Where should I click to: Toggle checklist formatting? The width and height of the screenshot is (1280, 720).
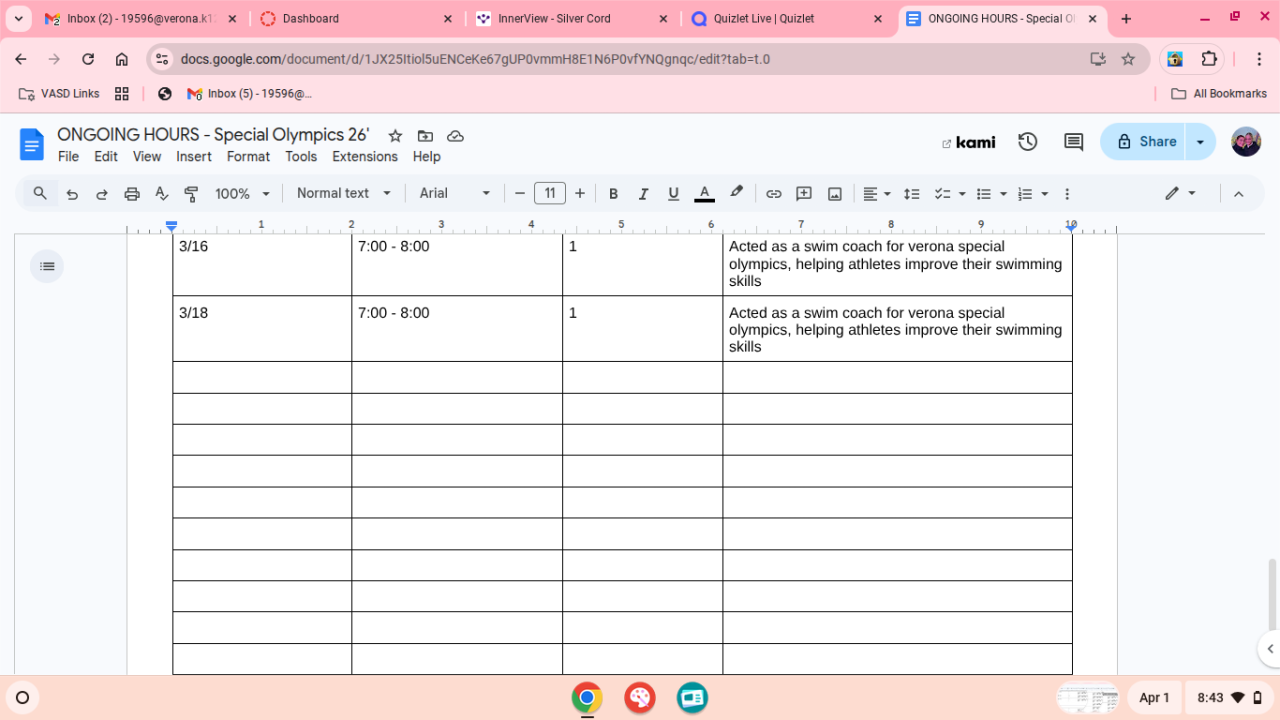941,194
